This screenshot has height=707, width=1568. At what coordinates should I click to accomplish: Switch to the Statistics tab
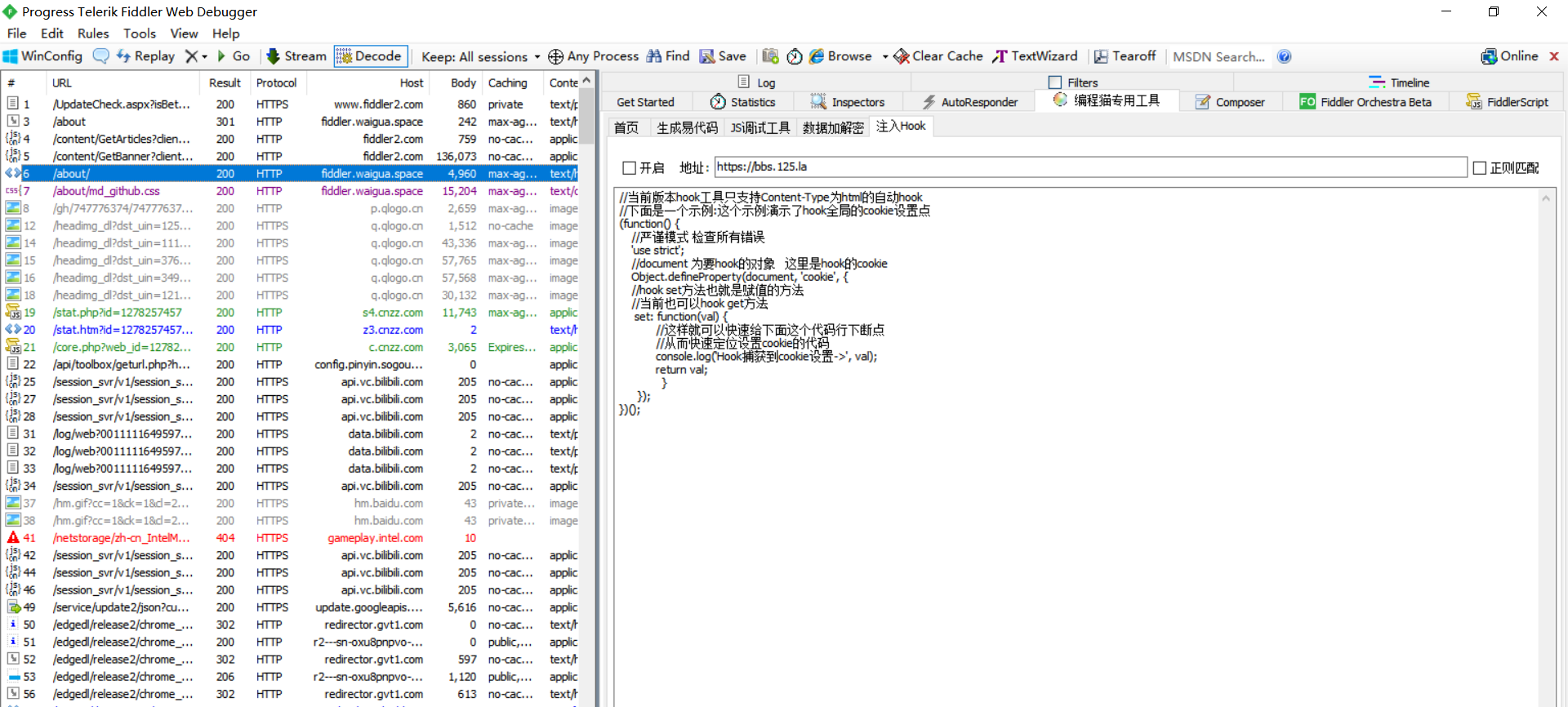pos(742,102)
